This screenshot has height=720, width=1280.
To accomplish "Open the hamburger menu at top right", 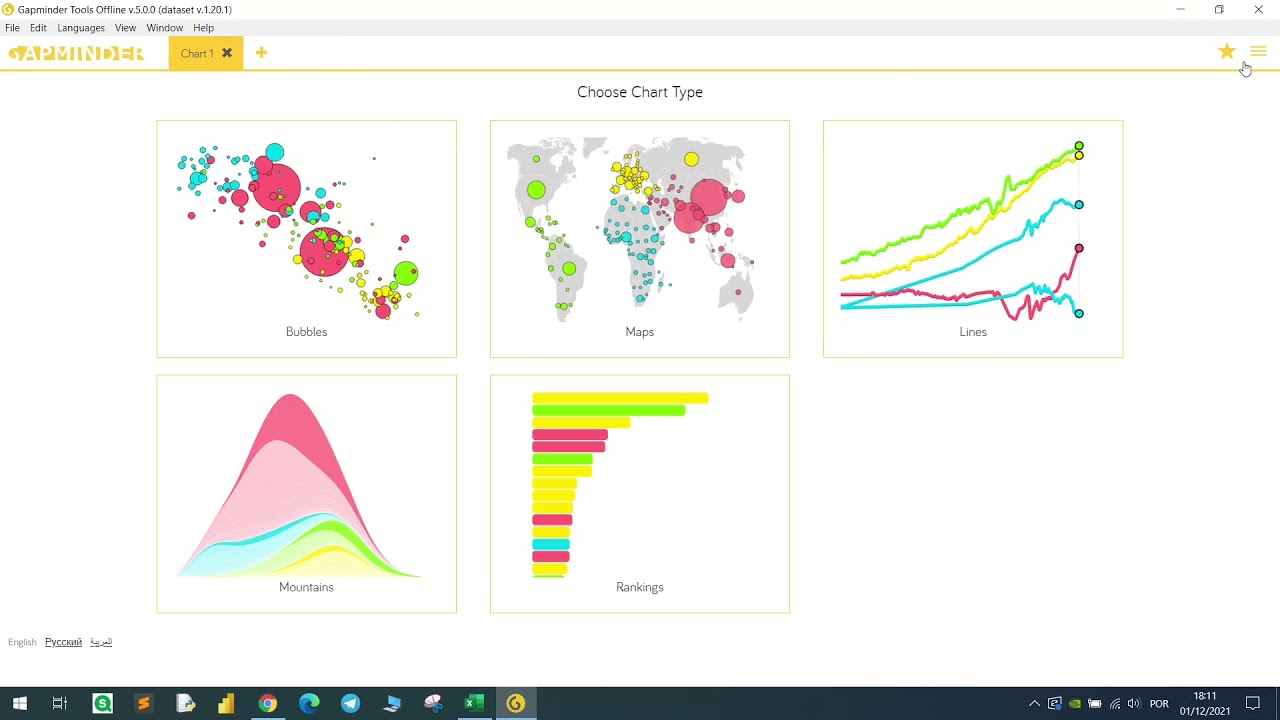I will click(1258, 52).
